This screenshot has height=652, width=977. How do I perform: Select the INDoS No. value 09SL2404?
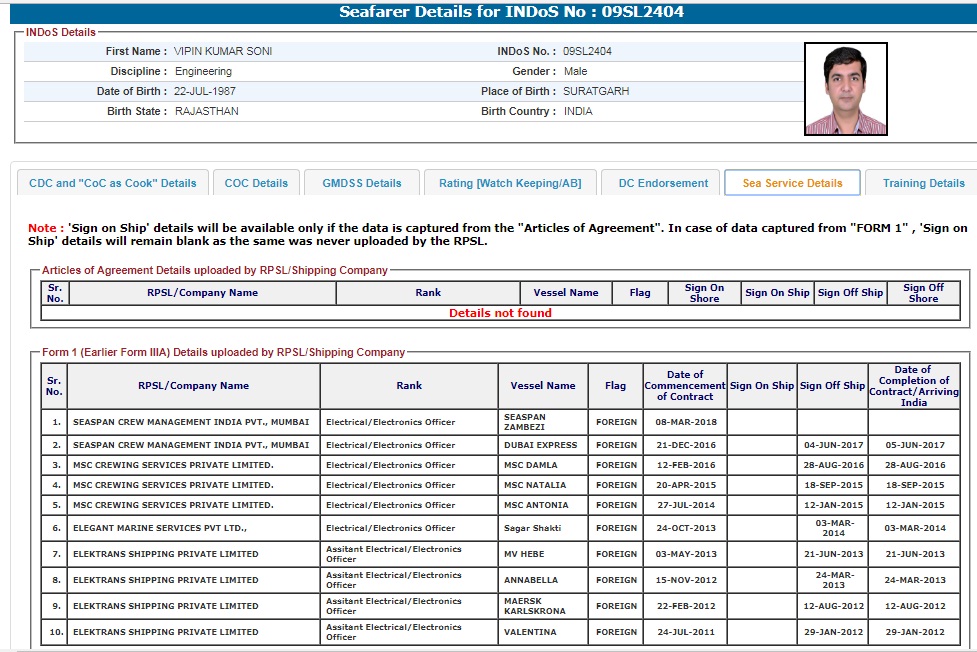(x=587, y=51)
